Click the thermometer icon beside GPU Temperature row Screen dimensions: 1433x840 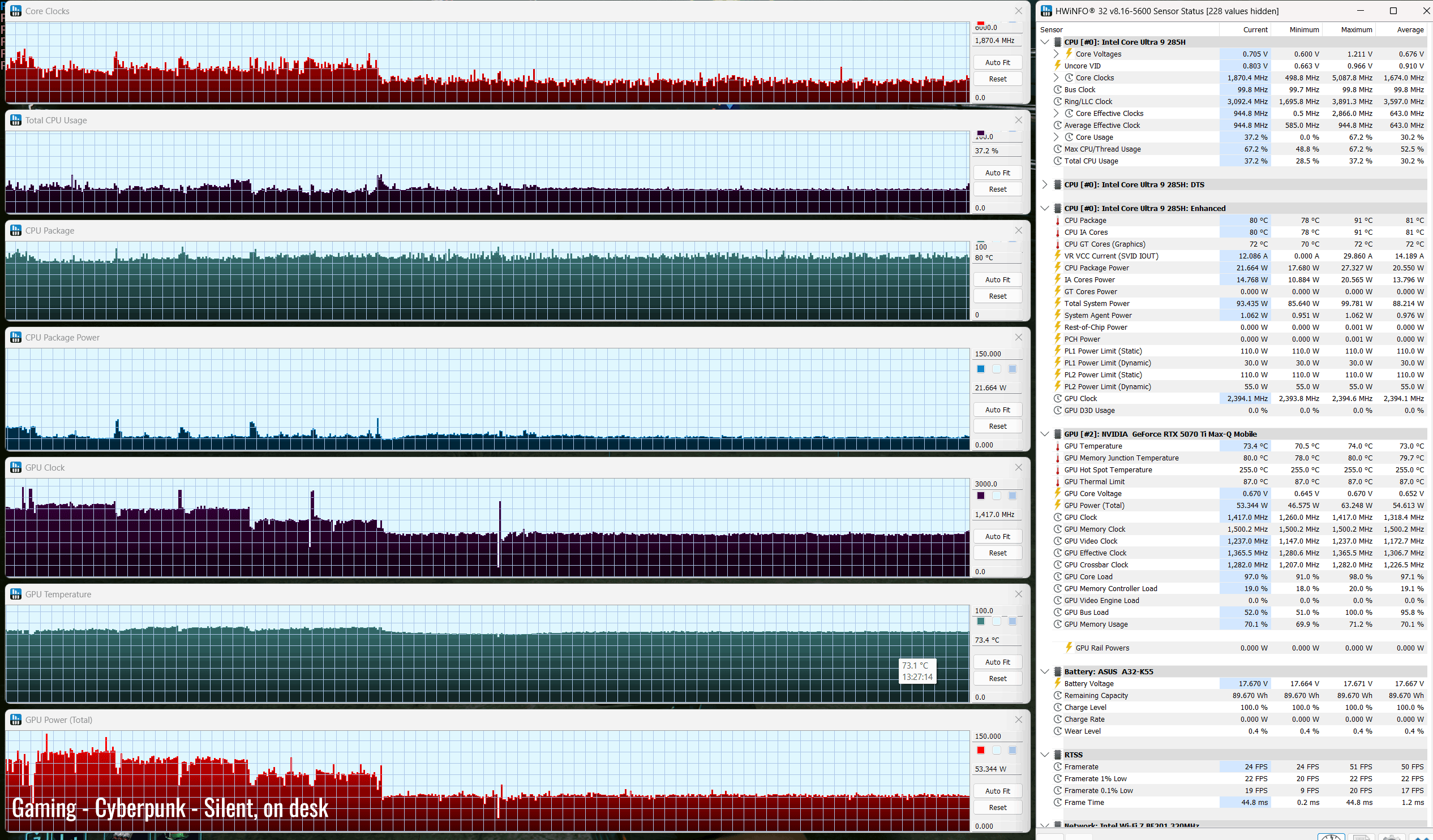(x=1058, y=446)
